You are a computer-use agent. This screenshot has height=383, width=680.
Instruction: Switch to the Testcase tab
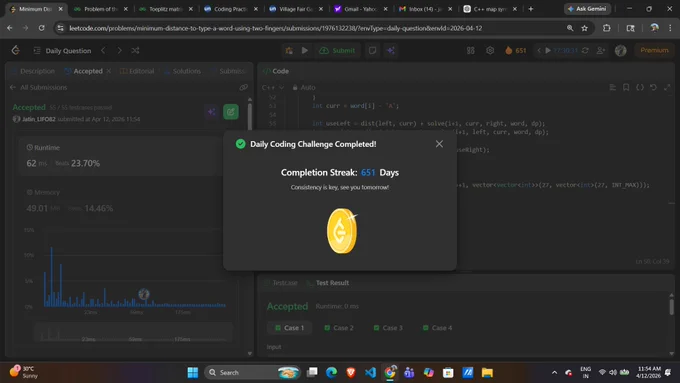tap(281, 283)
